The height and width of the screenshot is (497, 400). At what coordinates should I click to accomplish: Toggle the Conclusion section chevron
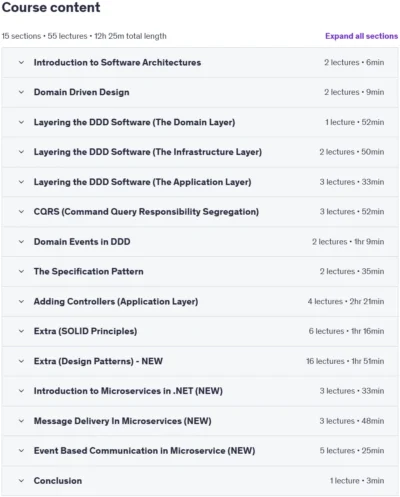[x=21, y=481]
